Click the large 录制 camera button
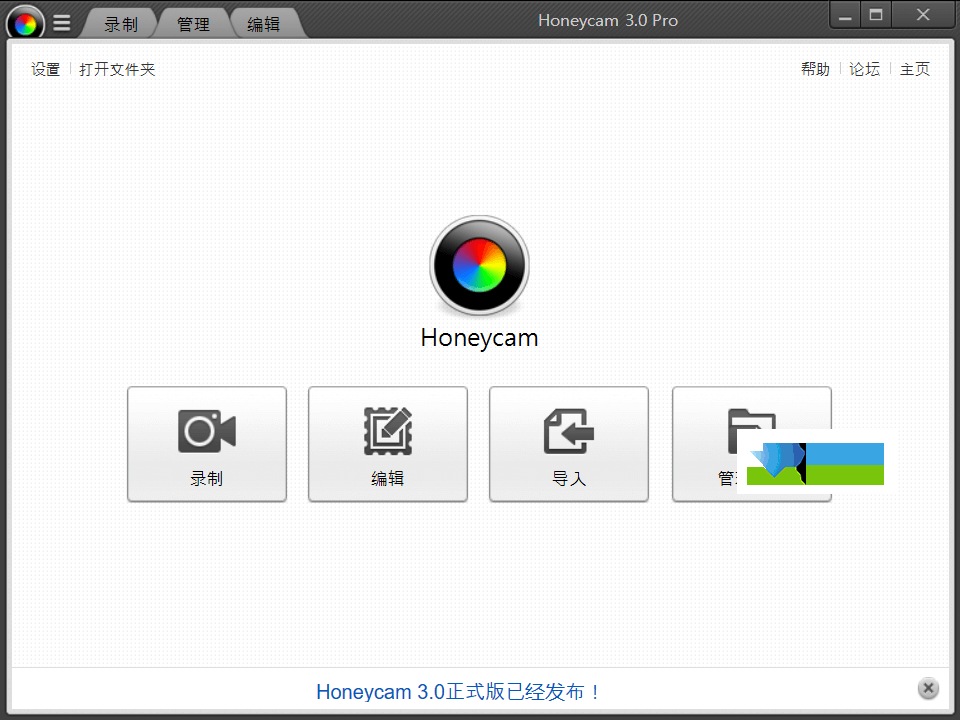The height and width of the screenshot is (720, 960). (x=207, y=444)
